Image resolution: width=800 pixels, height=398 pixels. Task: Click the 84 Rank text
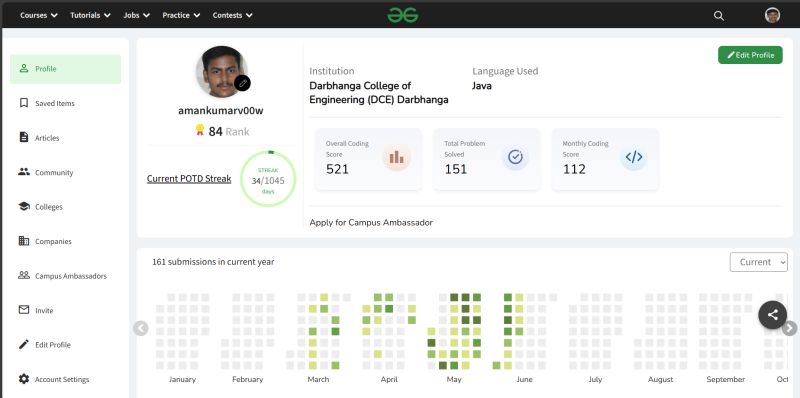click(229, 132)
